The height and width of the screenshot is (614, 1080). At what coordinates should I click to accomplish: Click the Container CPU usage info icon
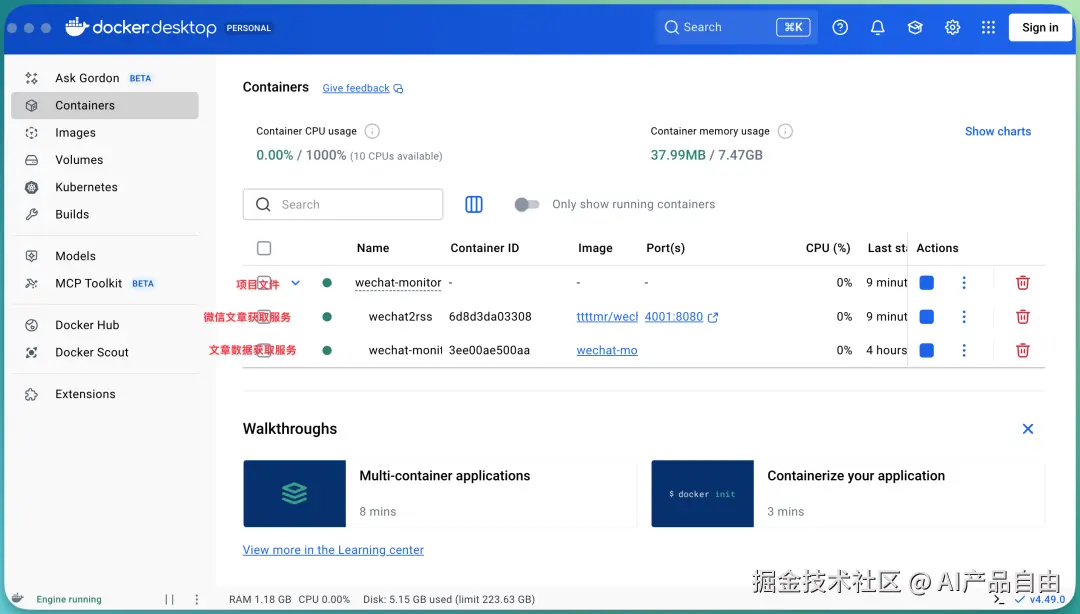point(372,131)
